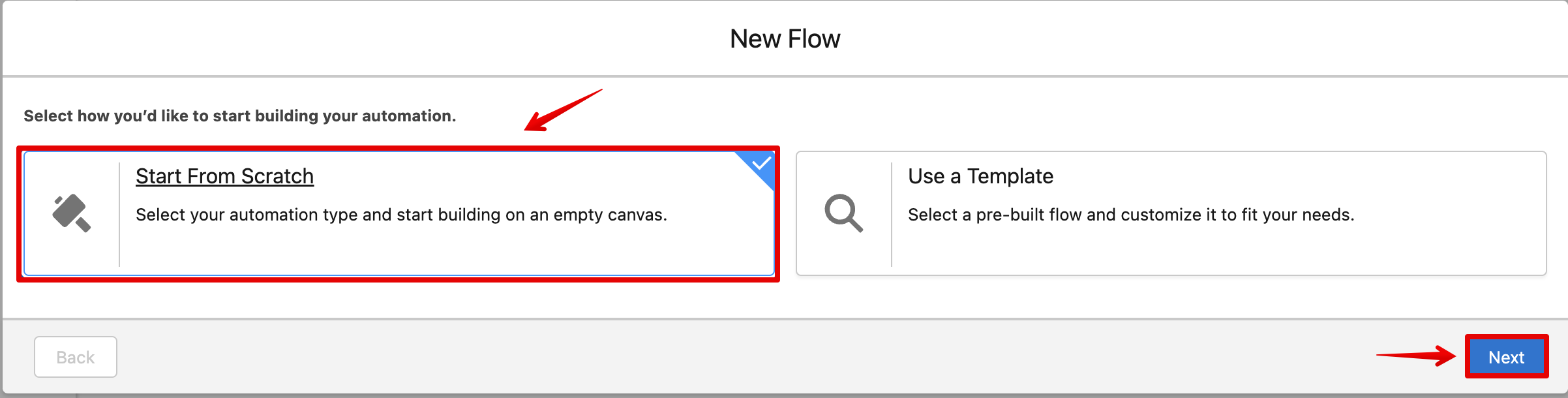The height and width of the screenshot is (398, 1568).
Task: Click the gray footer bar between Back and Next
Action: click(744, 357)
